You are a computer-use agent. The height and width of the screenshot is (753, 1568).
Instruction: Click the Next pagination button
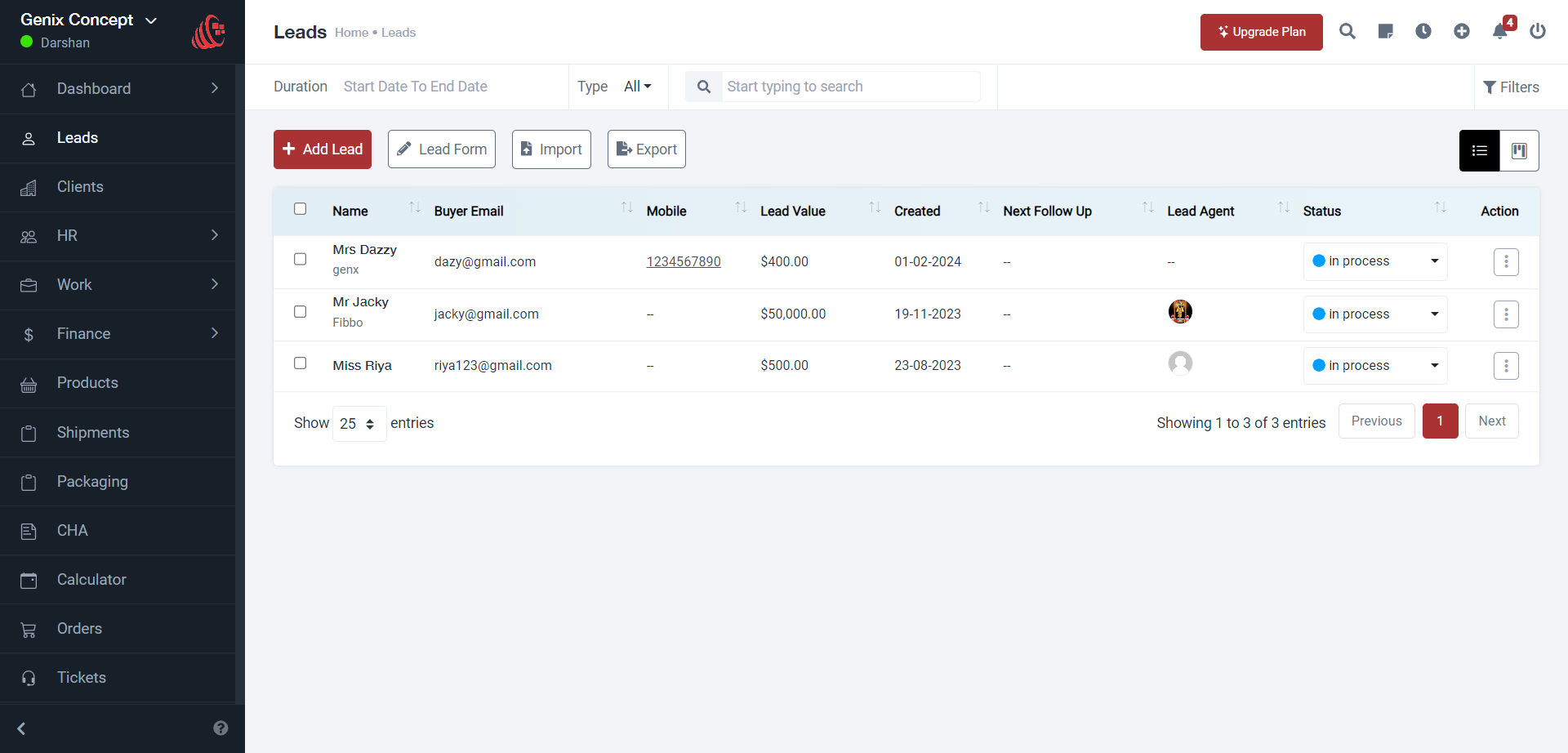pyautogui.click(x=1492, y=421)
